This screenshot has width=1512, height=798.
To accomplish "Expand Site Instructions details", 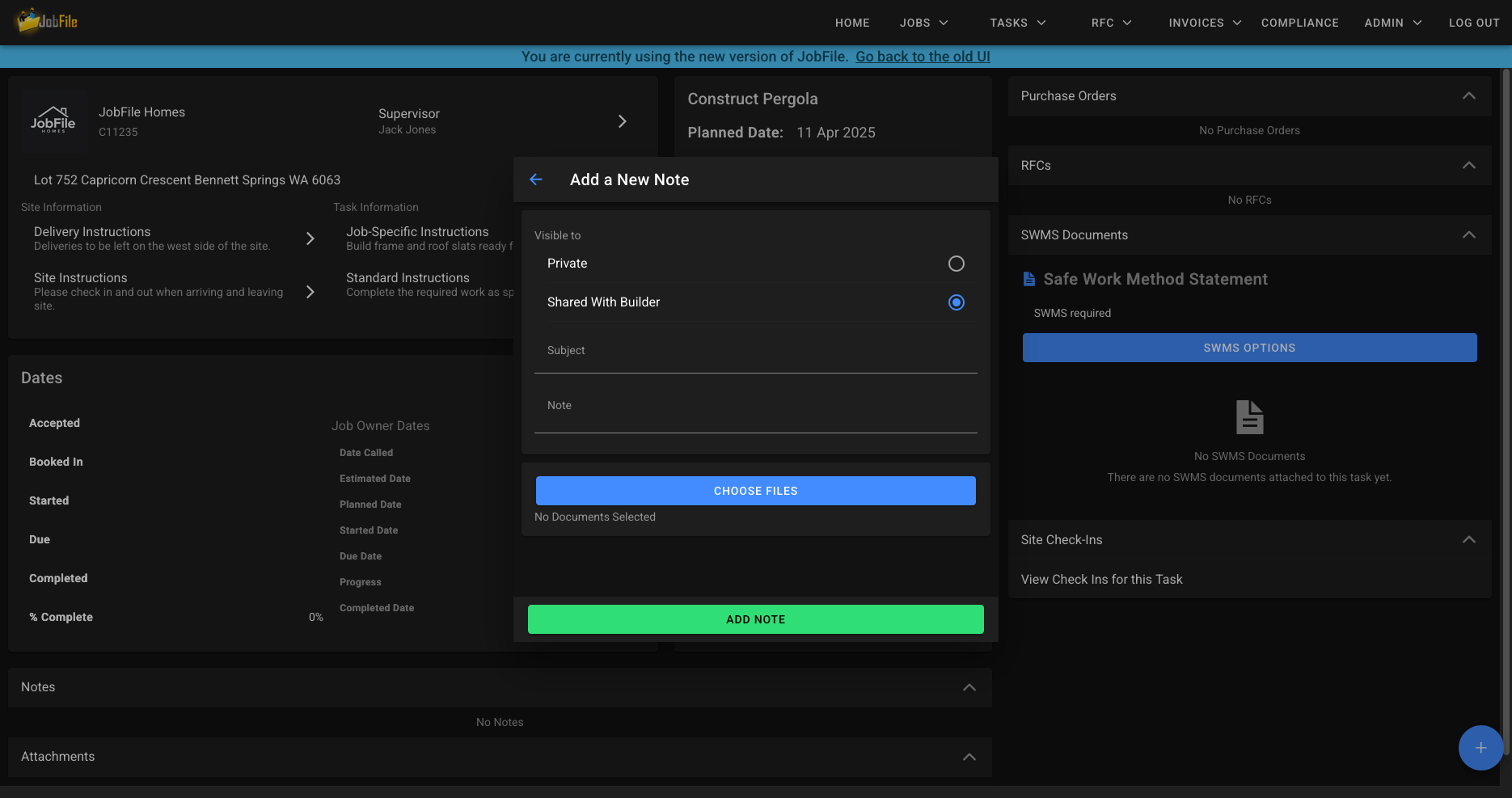I will (310, 292).
